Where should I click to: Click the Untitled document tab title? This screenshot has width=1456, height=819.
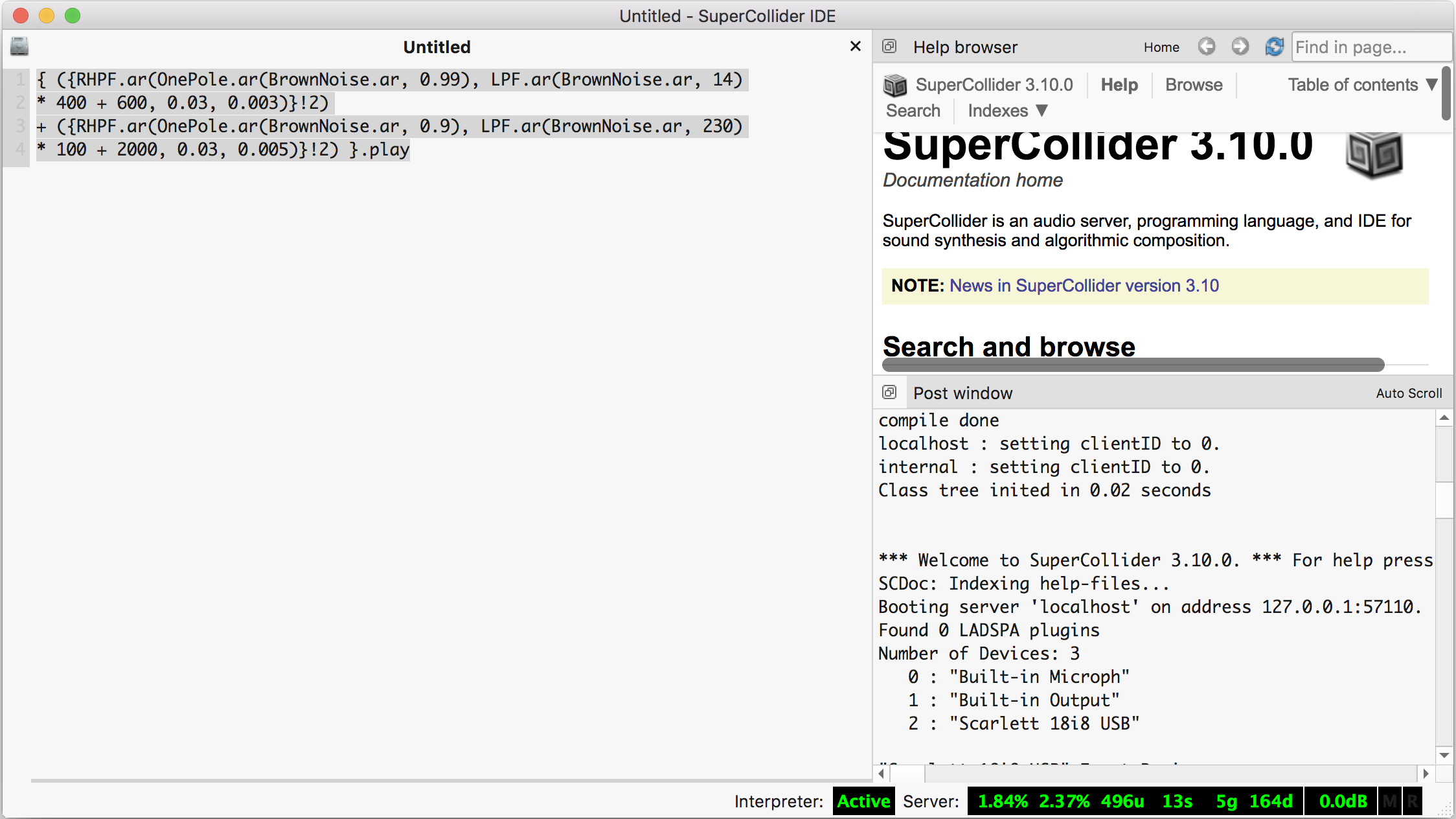(437, 47)
